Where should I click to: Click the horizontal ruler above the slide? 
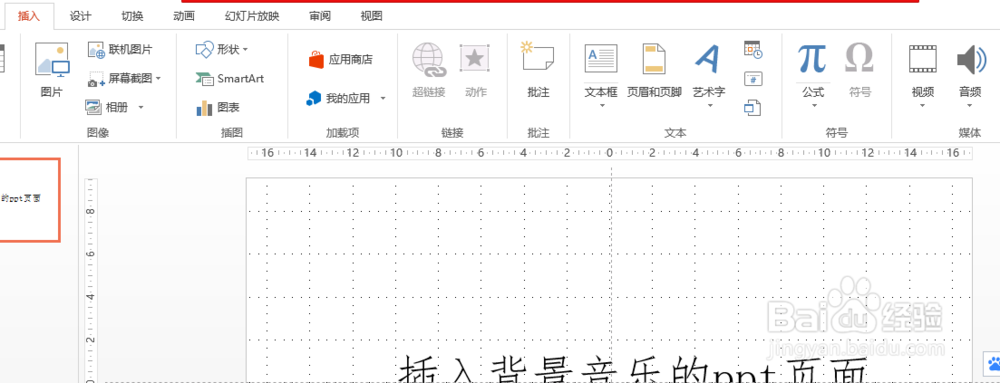point(610,153)
